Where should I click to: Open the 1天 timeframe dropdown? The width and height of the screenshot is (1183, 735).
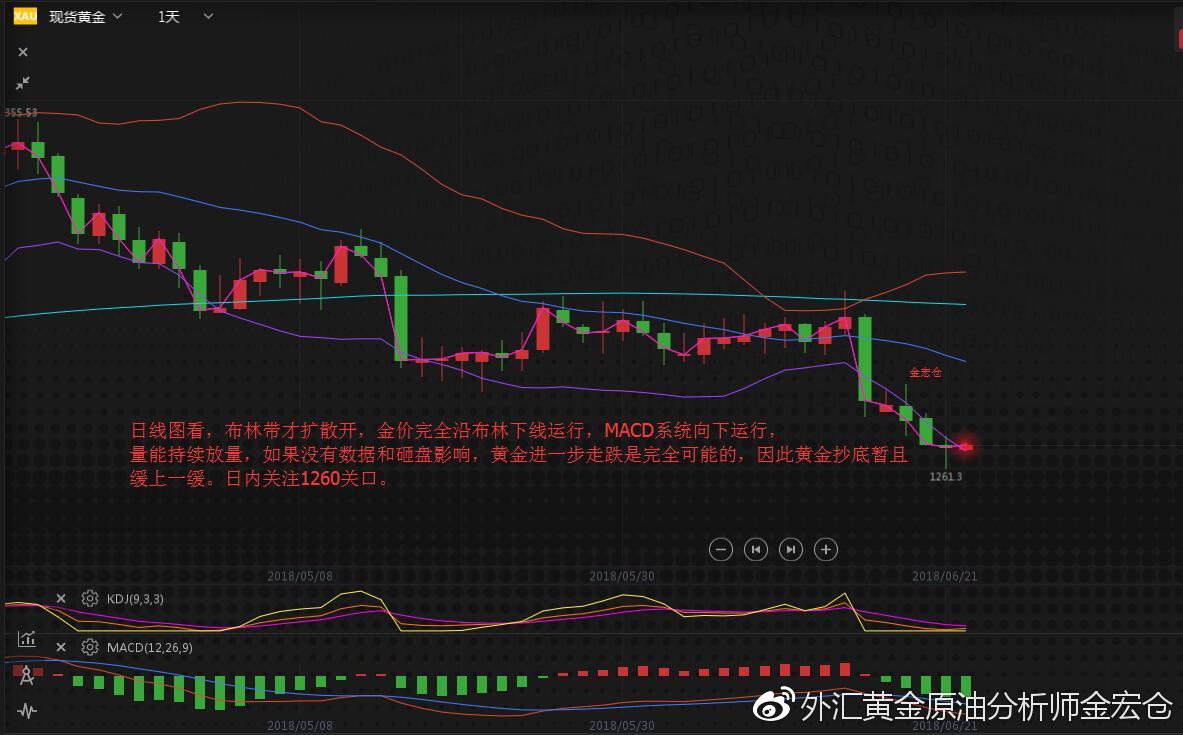coord(185,17)
